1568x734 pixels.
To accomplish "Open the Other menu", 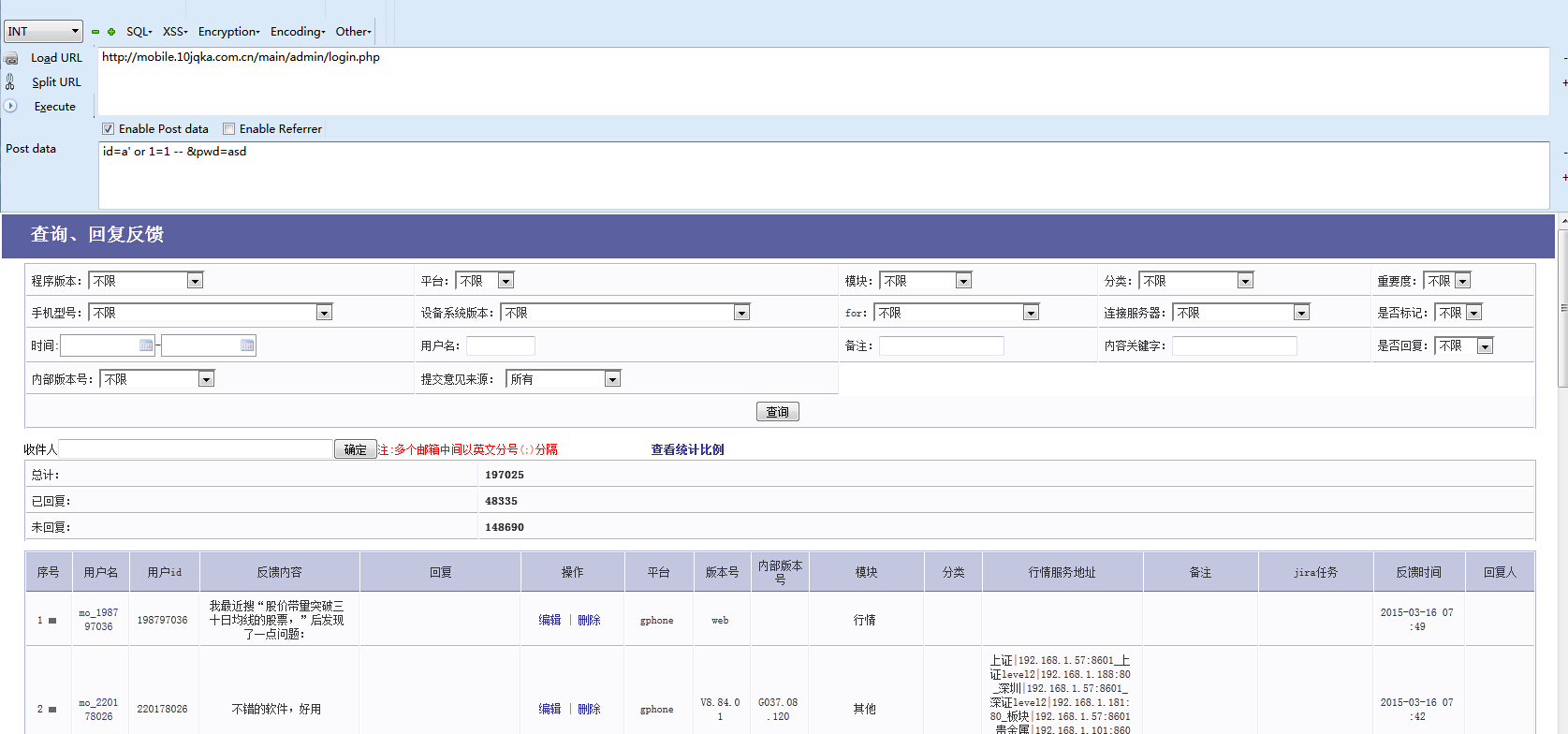I will (x=353, y=32).
